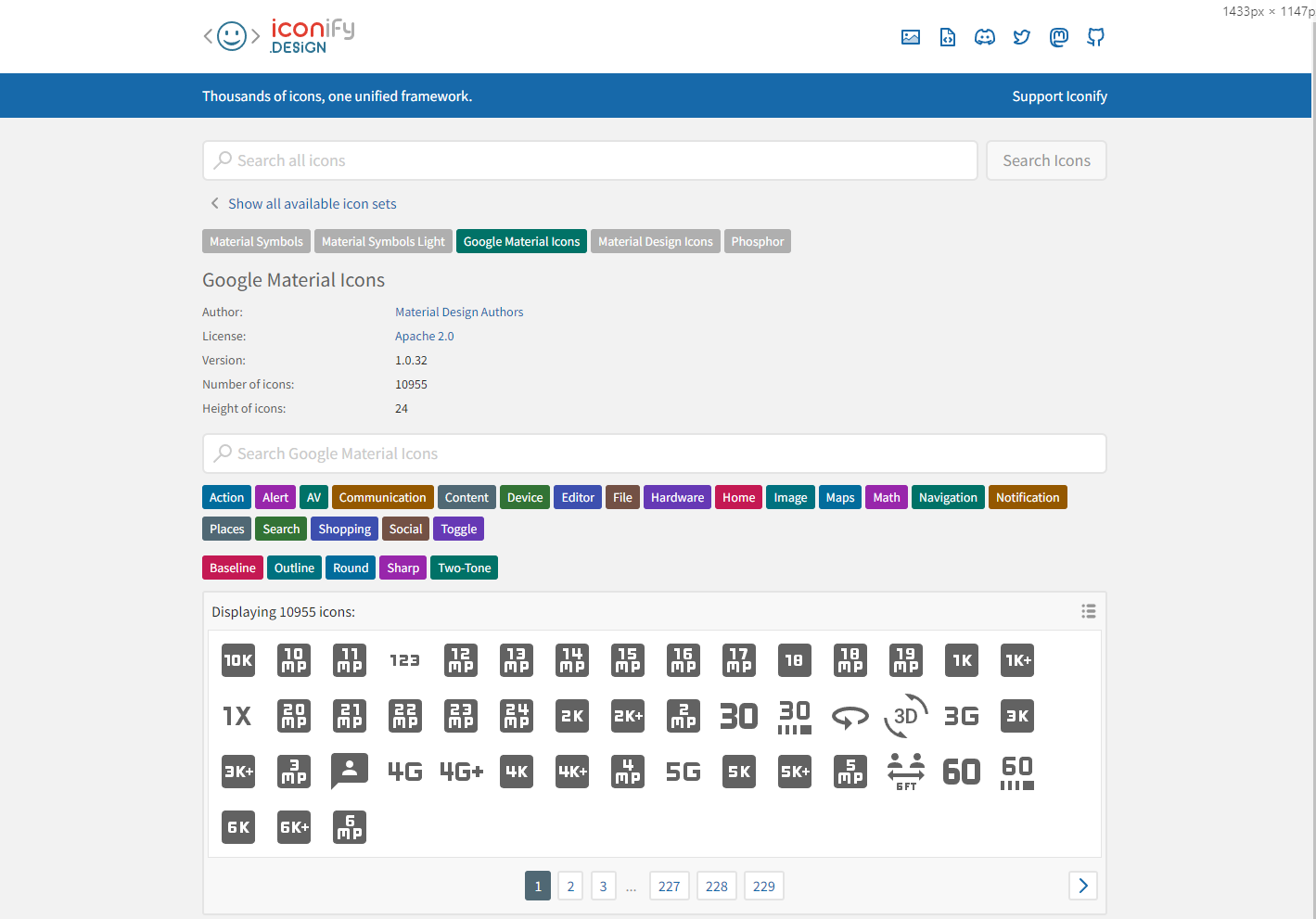The image size is (1316, 919).
Task: Choose the 6 FT apart icon
Action: pos(906,772)
